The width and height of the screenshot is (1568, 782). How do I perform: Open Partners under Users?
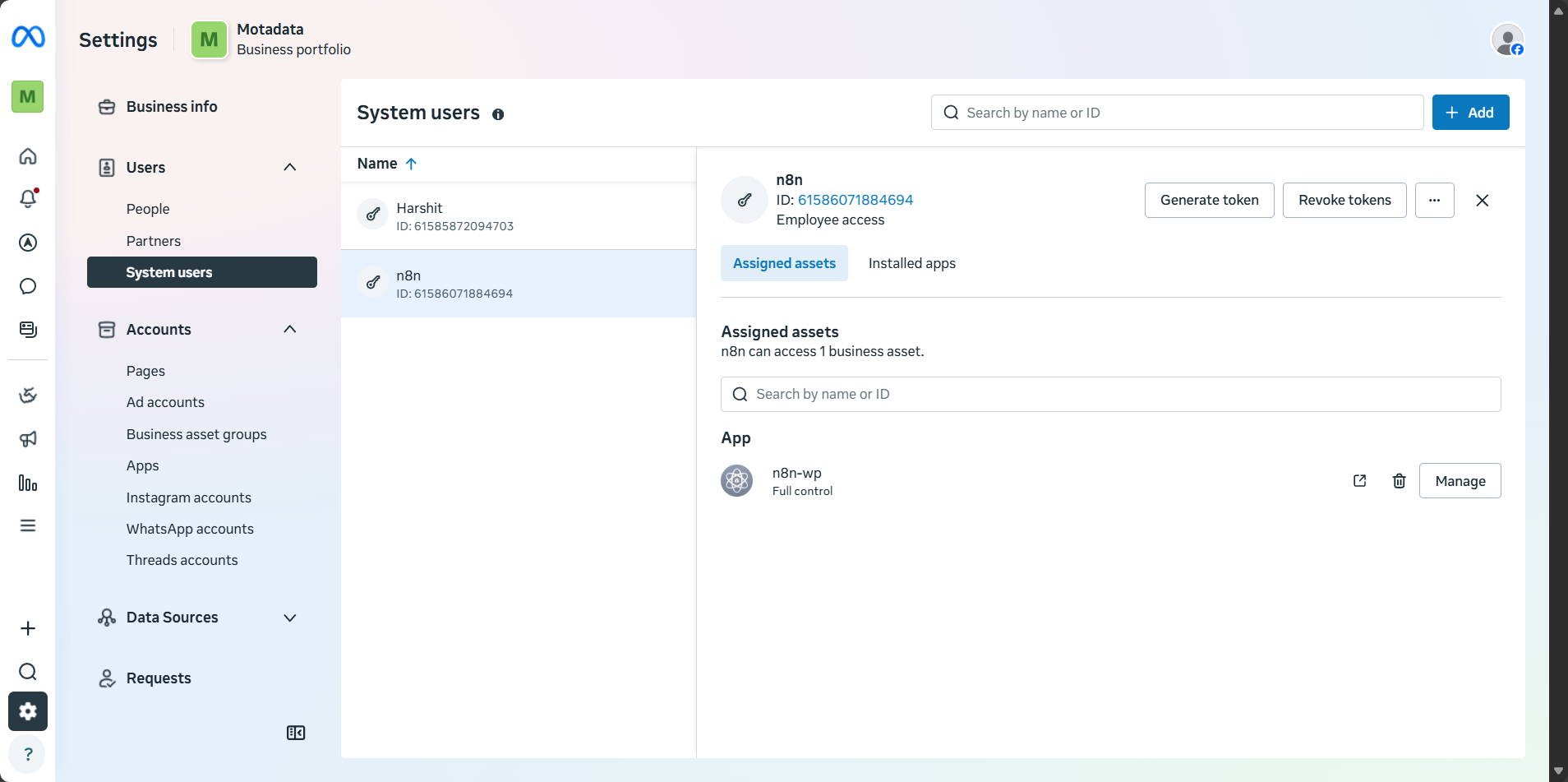[154, 241]
